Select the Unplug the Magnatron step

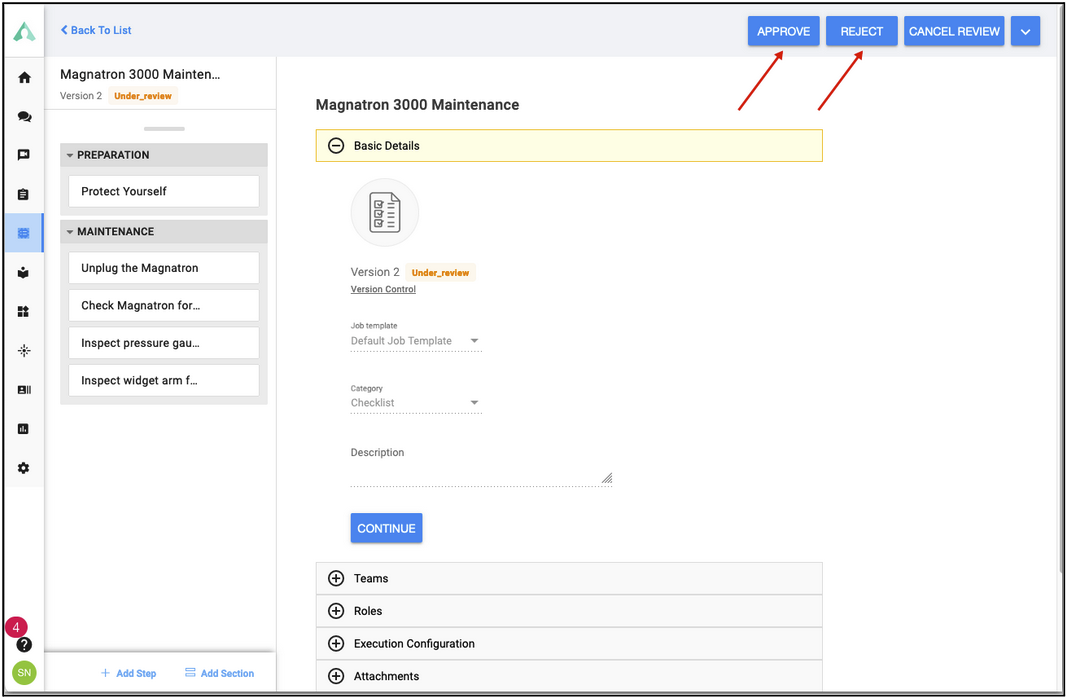coord(163,268)
